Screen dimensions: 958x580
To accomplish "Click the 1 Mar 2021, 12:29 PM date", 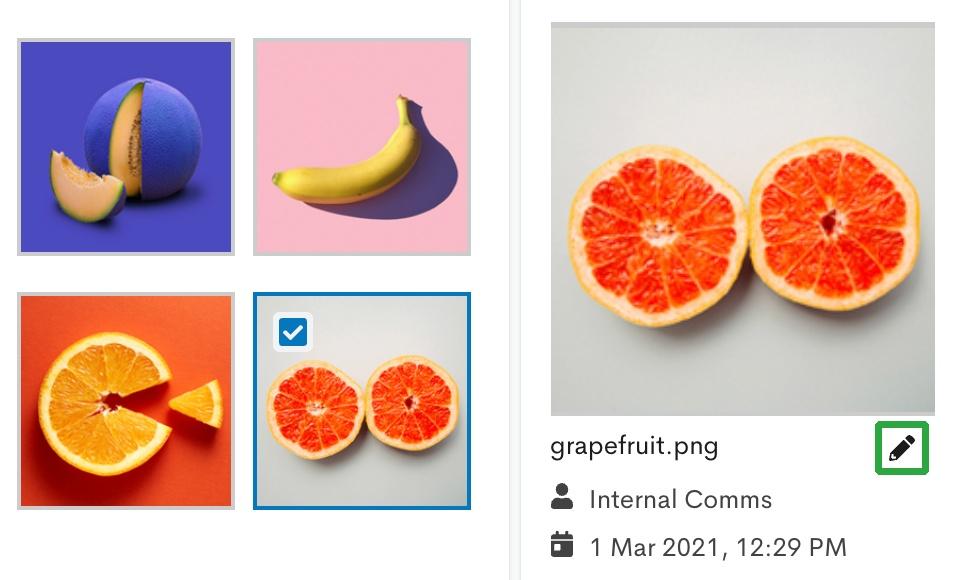I will pyautogui.click(x=718, y=547).
